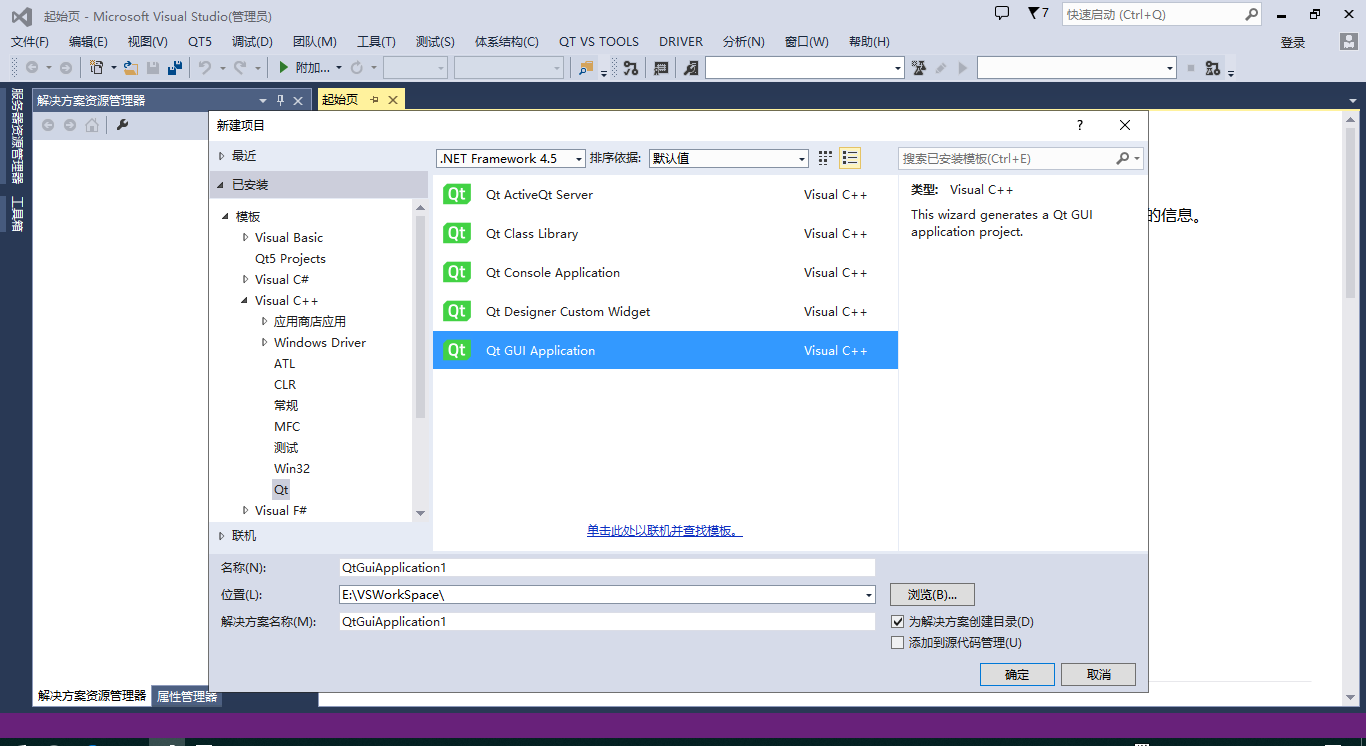
Task: Uncheck 为解决方案创建目录 option
Action: [x=897, y=621]
